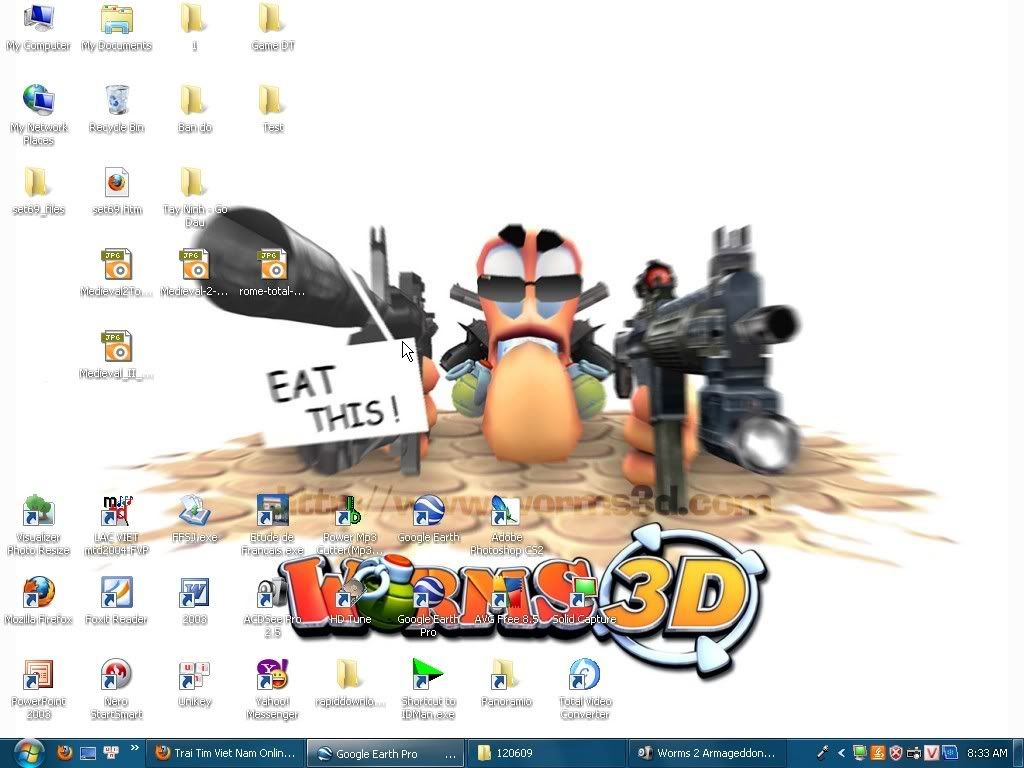Open set69.htm Firefox document icon
The image size is (1024, 768).
pos(116,191)
